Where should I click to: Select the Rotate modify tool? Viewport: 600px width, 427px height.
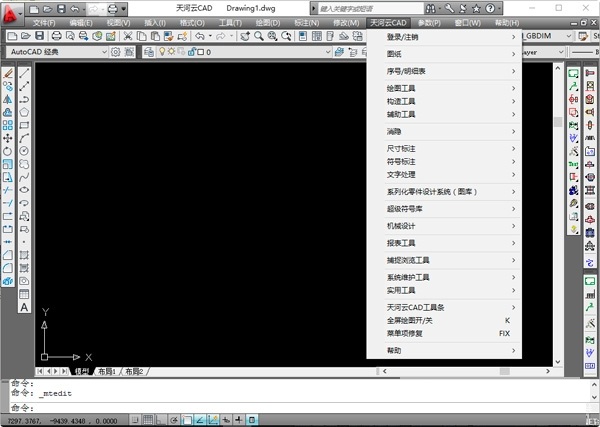(x=8, y=151)
